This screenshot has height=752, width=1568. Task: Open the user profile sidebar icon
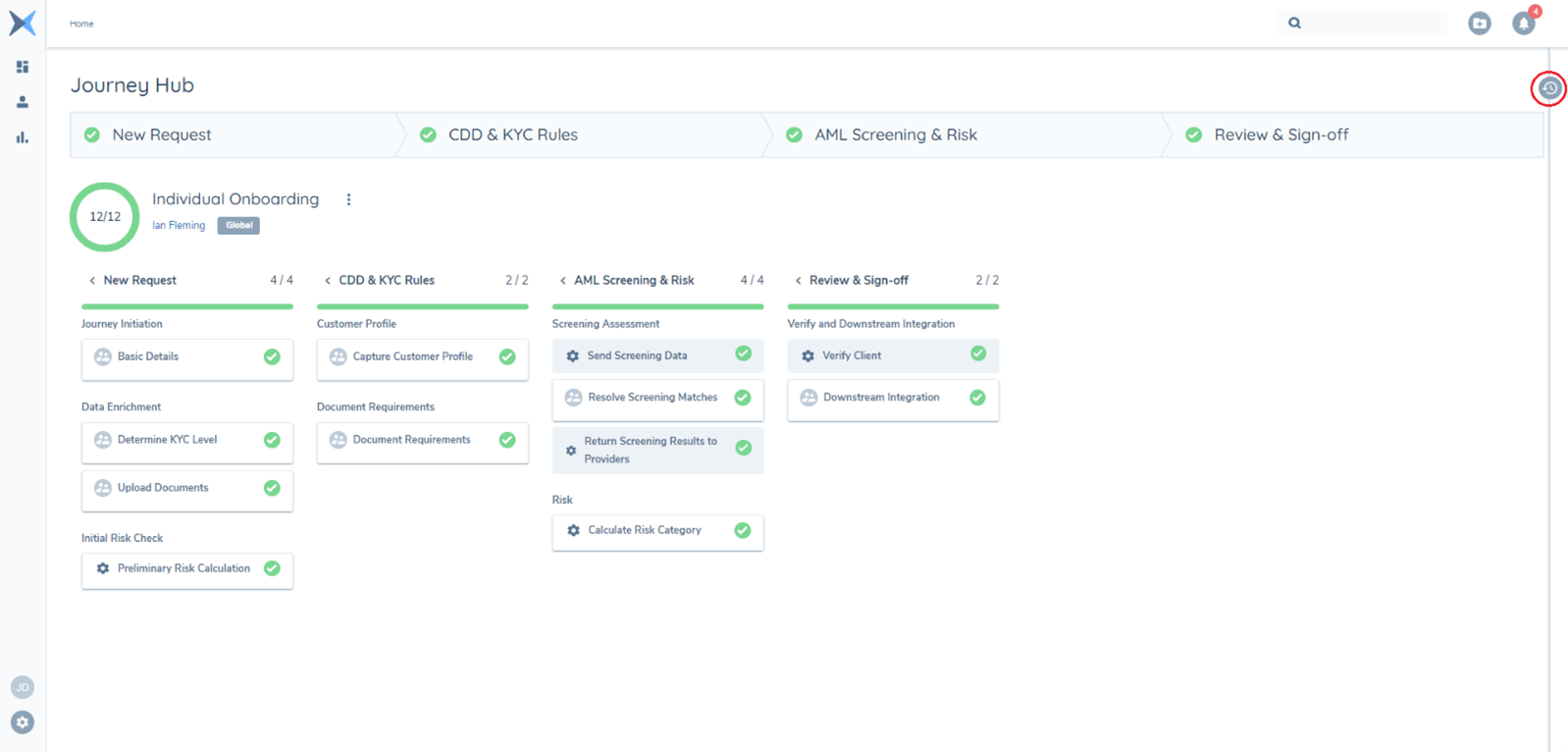23,102
